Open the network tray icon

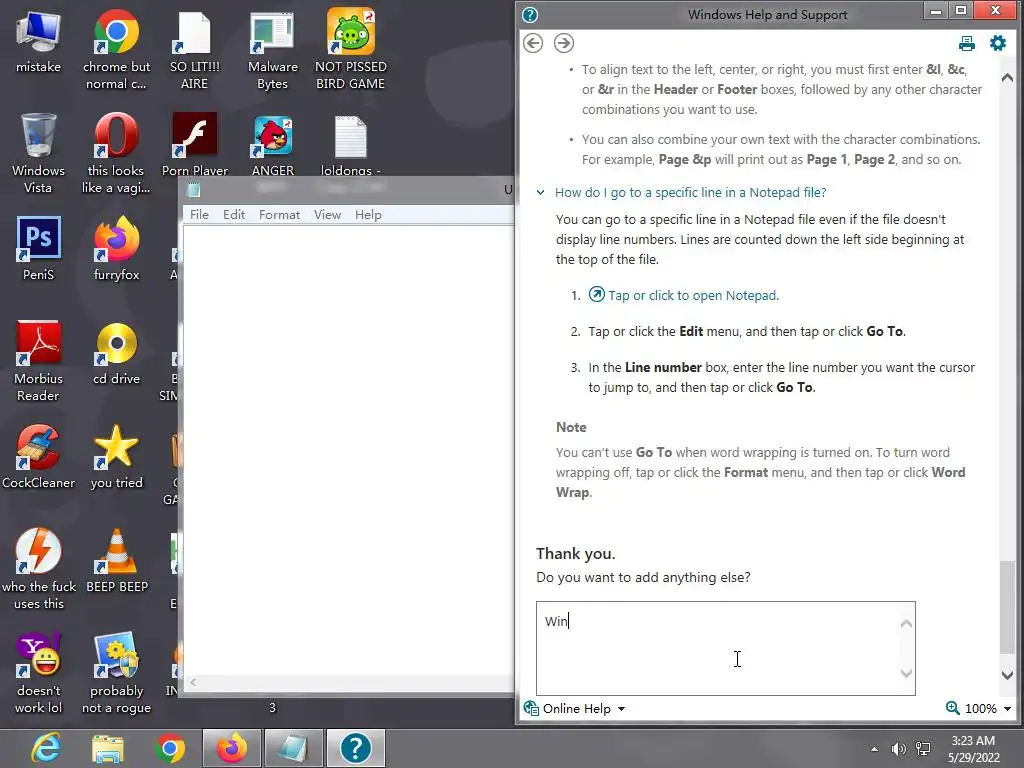(923, 749)
